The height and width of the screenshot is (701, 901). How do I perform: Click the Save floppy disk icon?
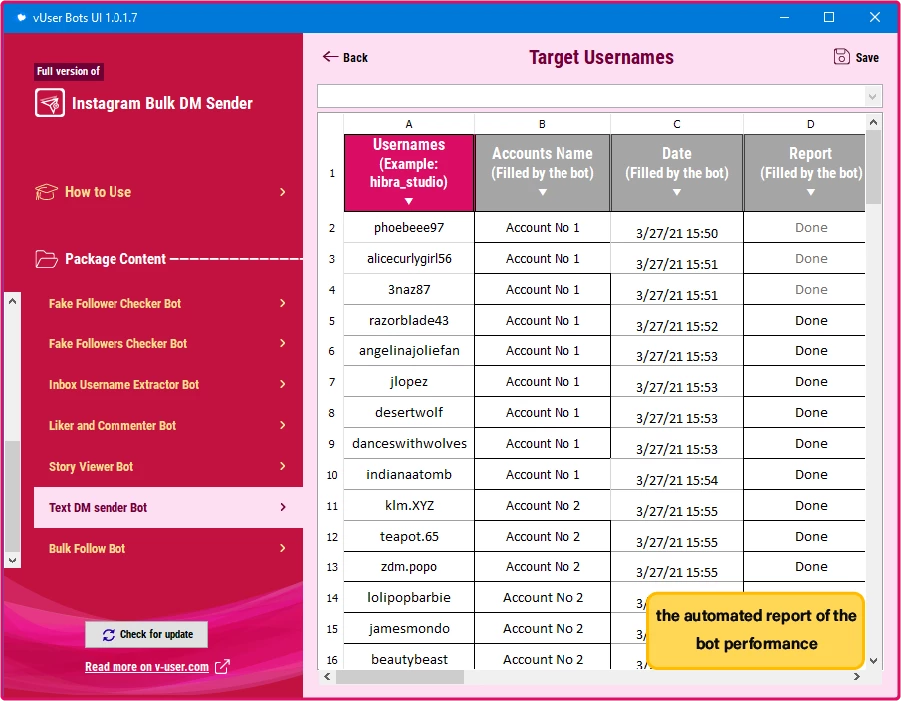pyautogui.click(x=841, y=56)
